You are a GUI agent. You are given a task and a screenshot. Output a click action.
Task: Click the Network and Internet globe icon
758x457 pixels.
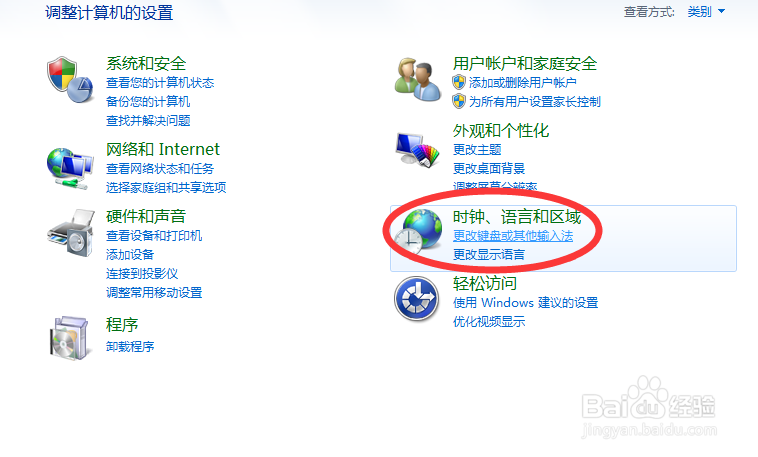pos(70,169)
